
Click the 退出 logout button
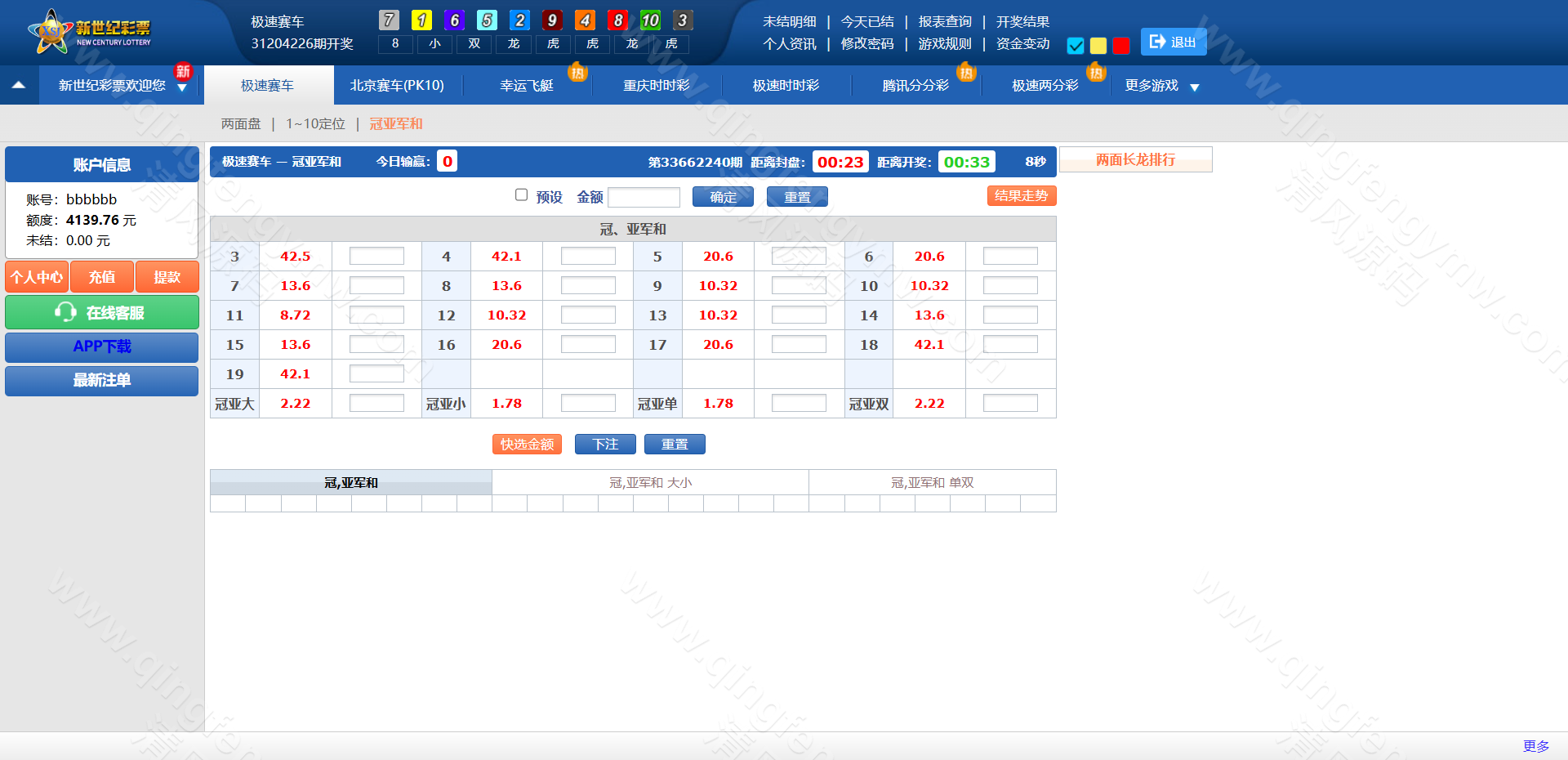pyautogui.click(x=1173, y=42)
